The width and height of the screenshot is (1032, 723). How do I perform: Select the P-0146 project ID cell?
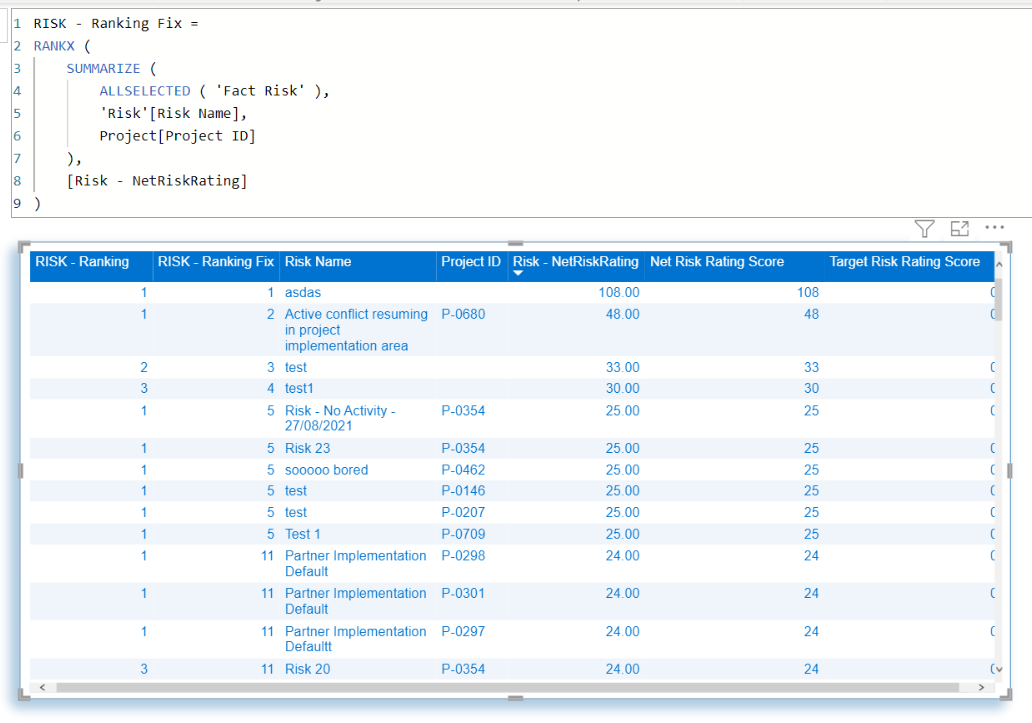[463, 491]
